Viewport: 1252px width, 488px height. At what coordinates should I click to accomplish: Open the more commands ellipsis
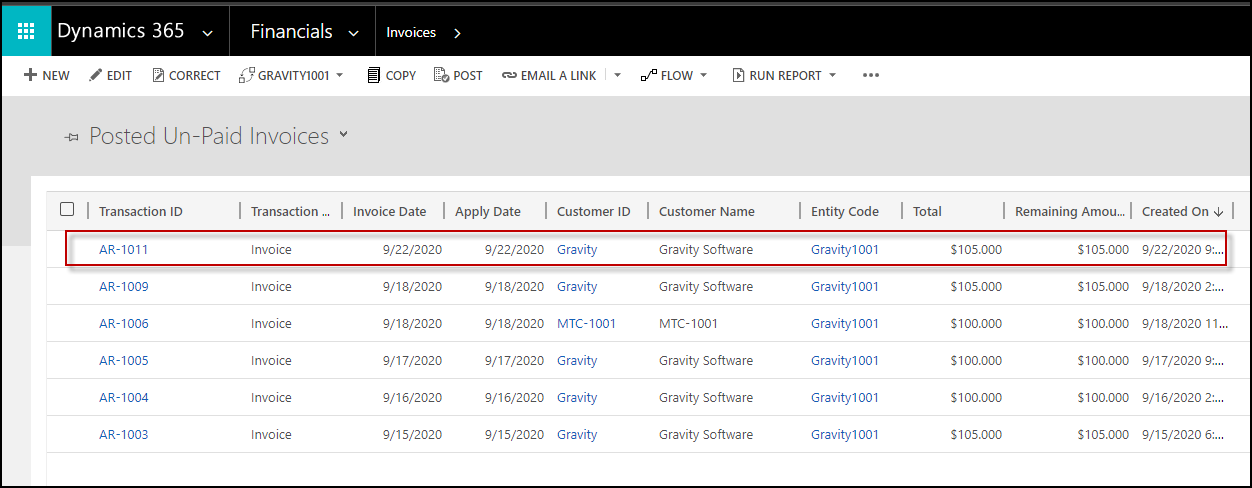coord(871,75)
